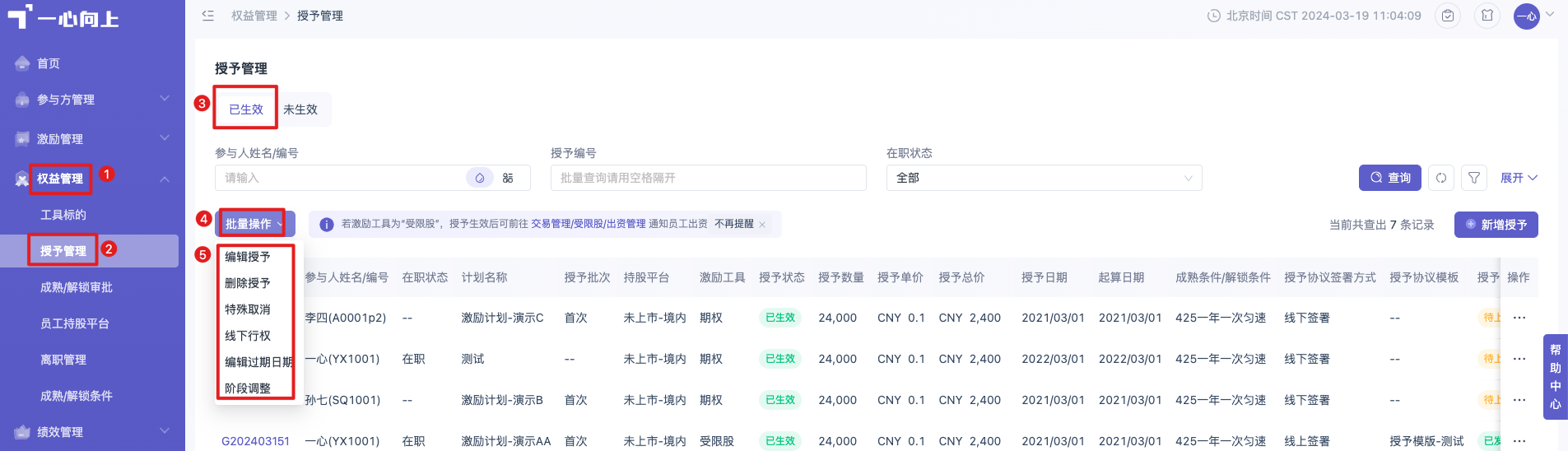Open grant number G202403151 link

coord(255,441)
